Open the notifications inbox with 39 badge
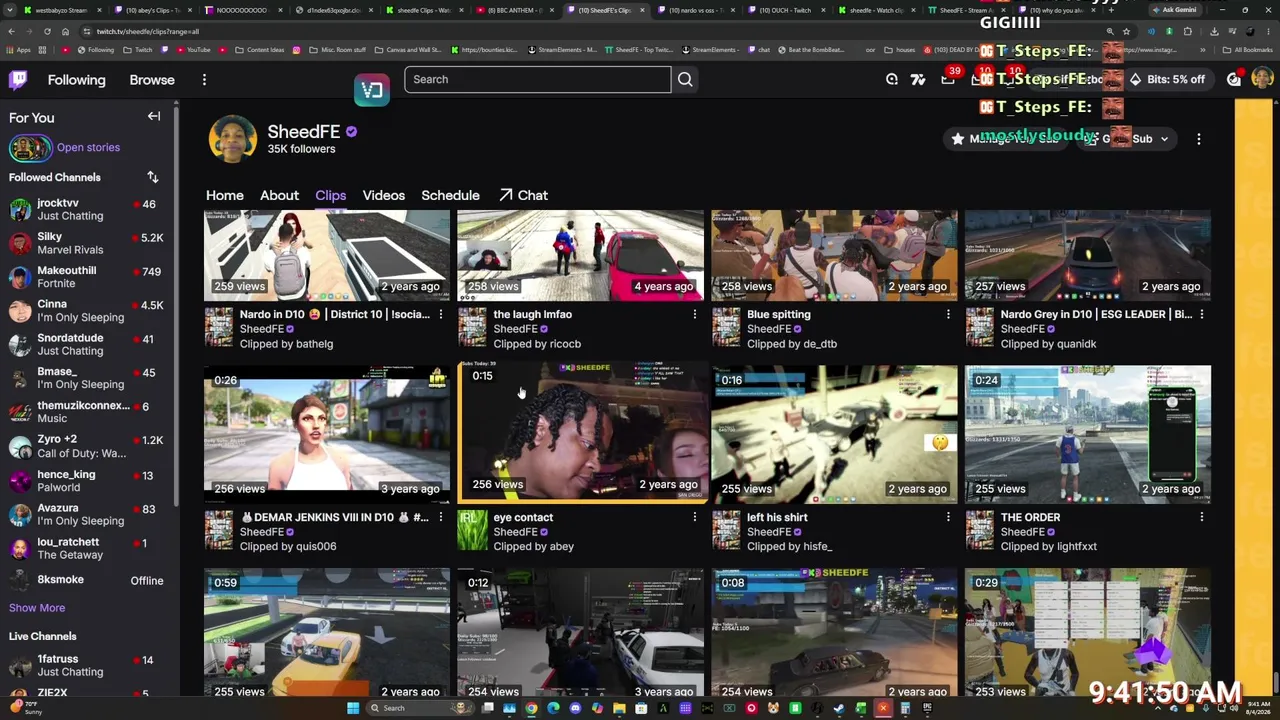The height and width of the screenshot is (720, 1280). (948, 79)
